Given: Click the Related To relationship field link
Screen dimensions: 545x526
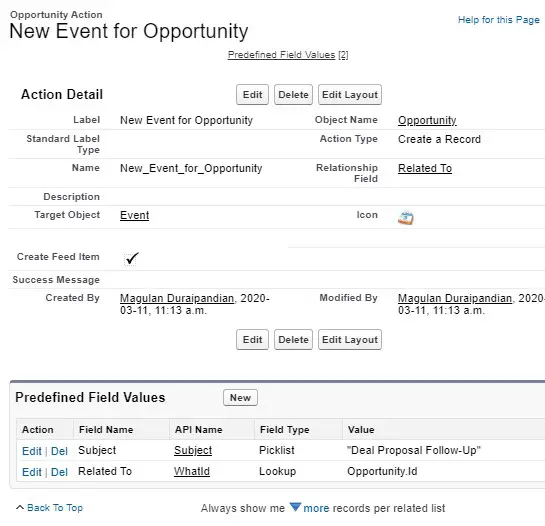Looking at the screenshot, I should 425,168.
